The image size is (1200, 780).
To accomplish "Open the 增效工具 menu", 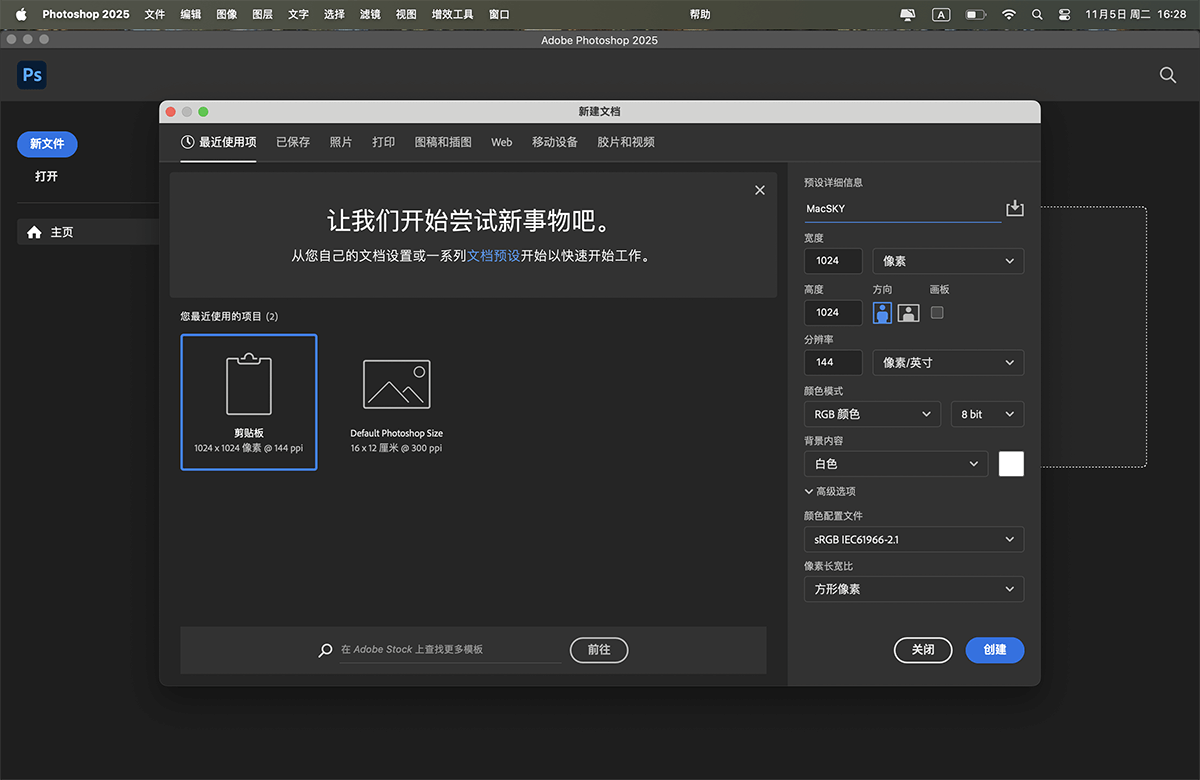I will click(x=452, y=15).
